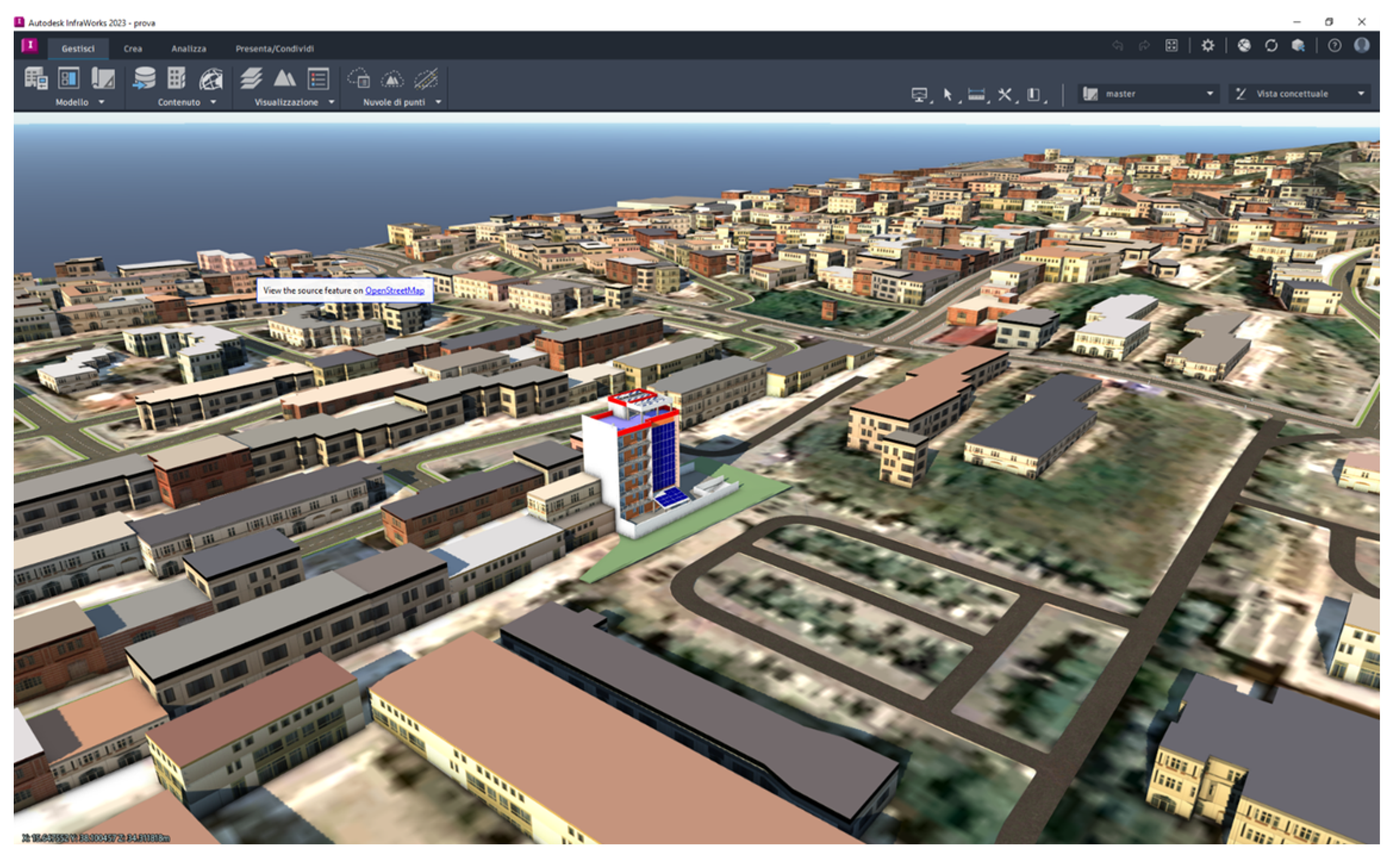Screen dimensions: 1400x865
Task: Expand the Visualizzazione panel arrow
Action: tap(332, 102)
